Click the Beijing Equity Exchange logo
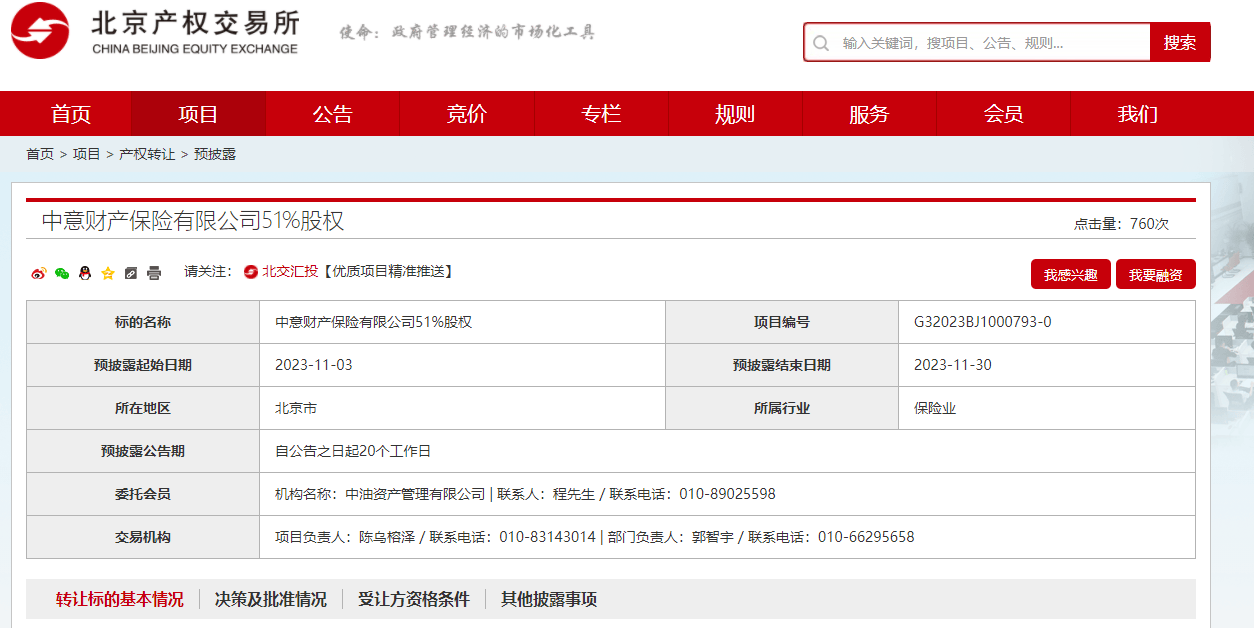Screen dimensions: 1254x628 [x=155, y=31]
